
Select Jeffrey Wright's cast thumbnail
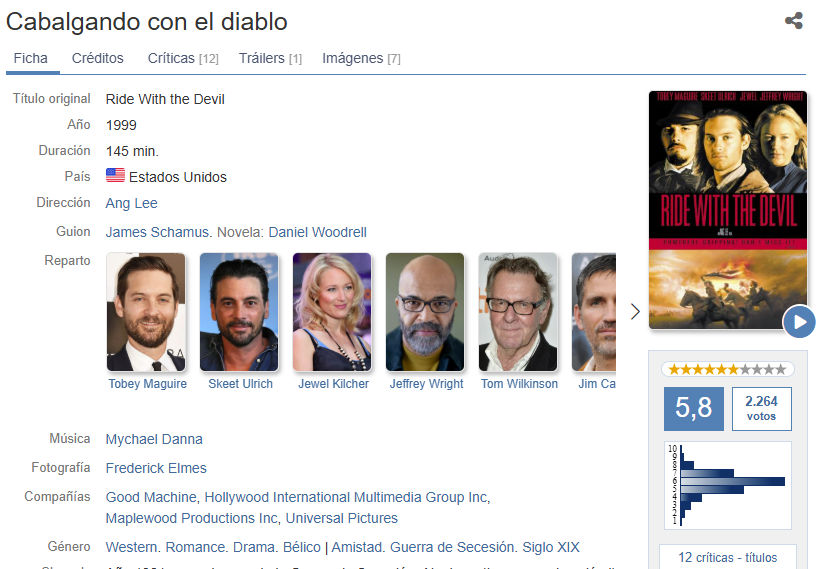click(425, 312)
